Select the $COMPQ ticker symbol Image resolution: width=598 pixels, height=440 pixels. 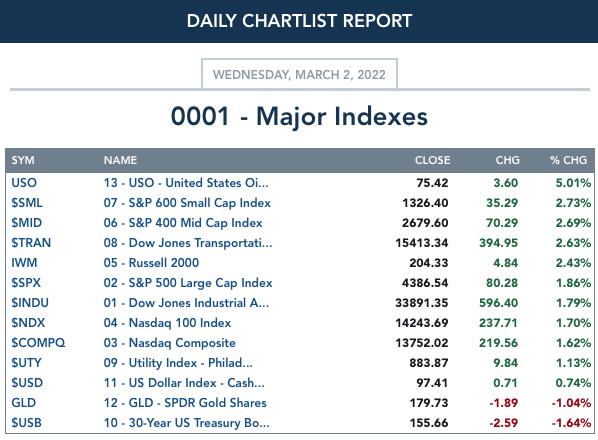[x=38, y=342]
